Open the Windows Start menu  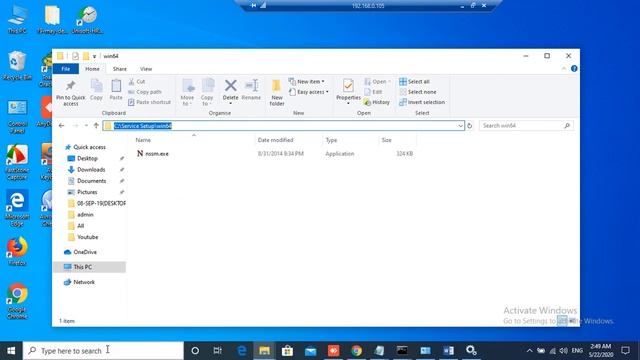pyautogui.click(x=11, y=351)
